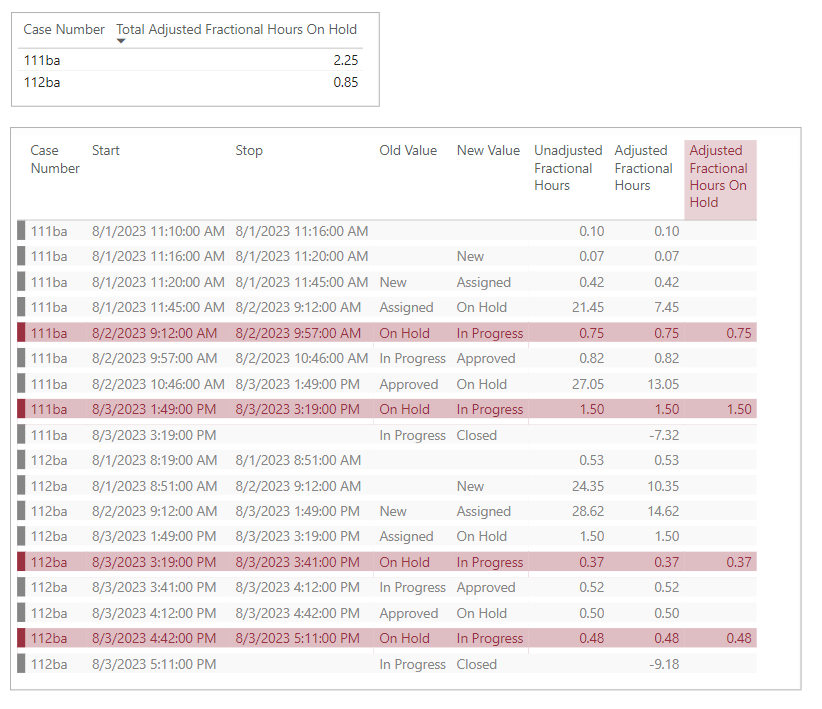The image size is (822, 709).
Task: Select the red marker on the highlighted 8/2/2023 9:12 AM row
Action: 23,332
